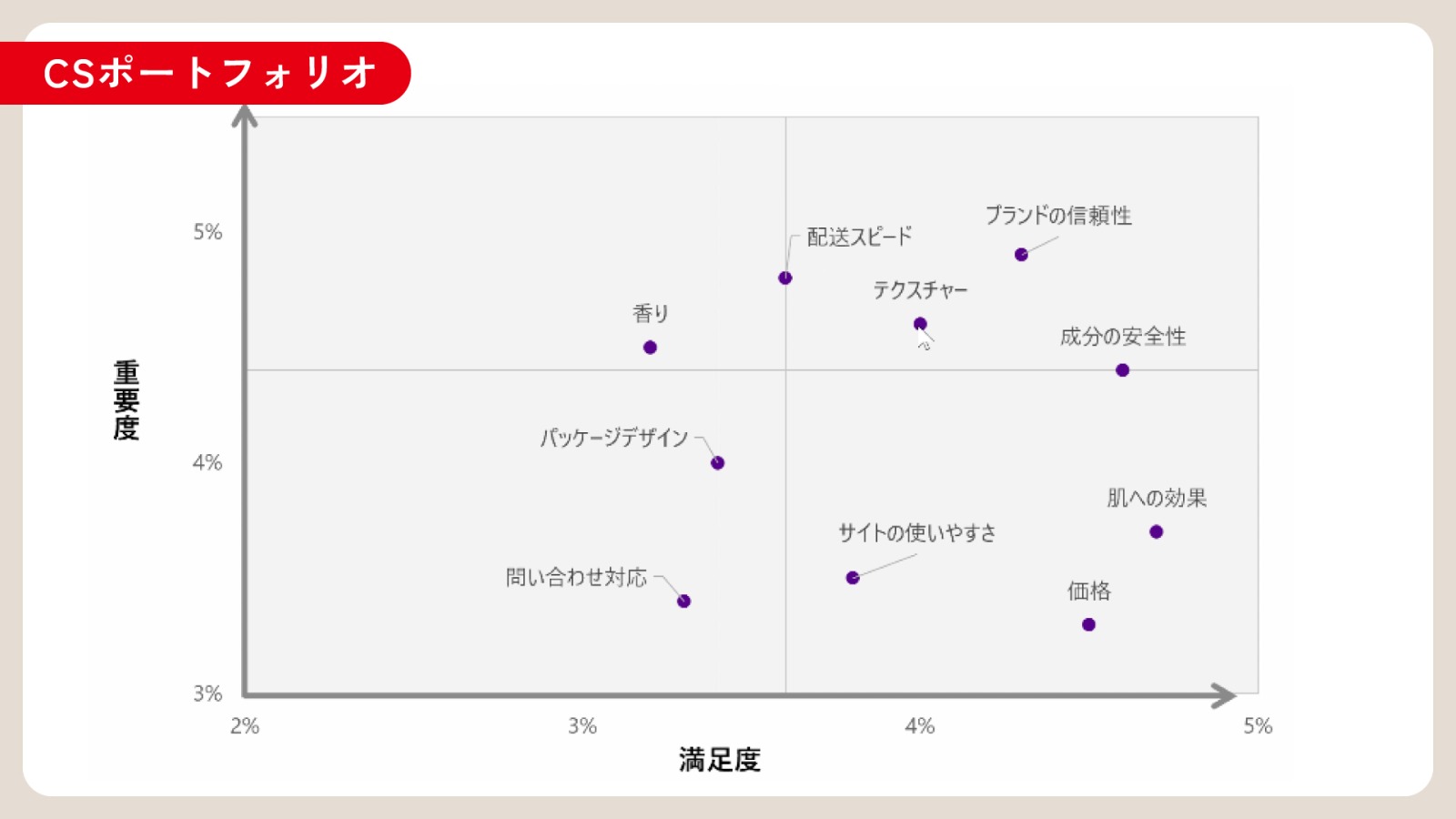Click the 成分の安全性 text label
Viewport: 1456px width, 819px height.
pos(1123,337)
